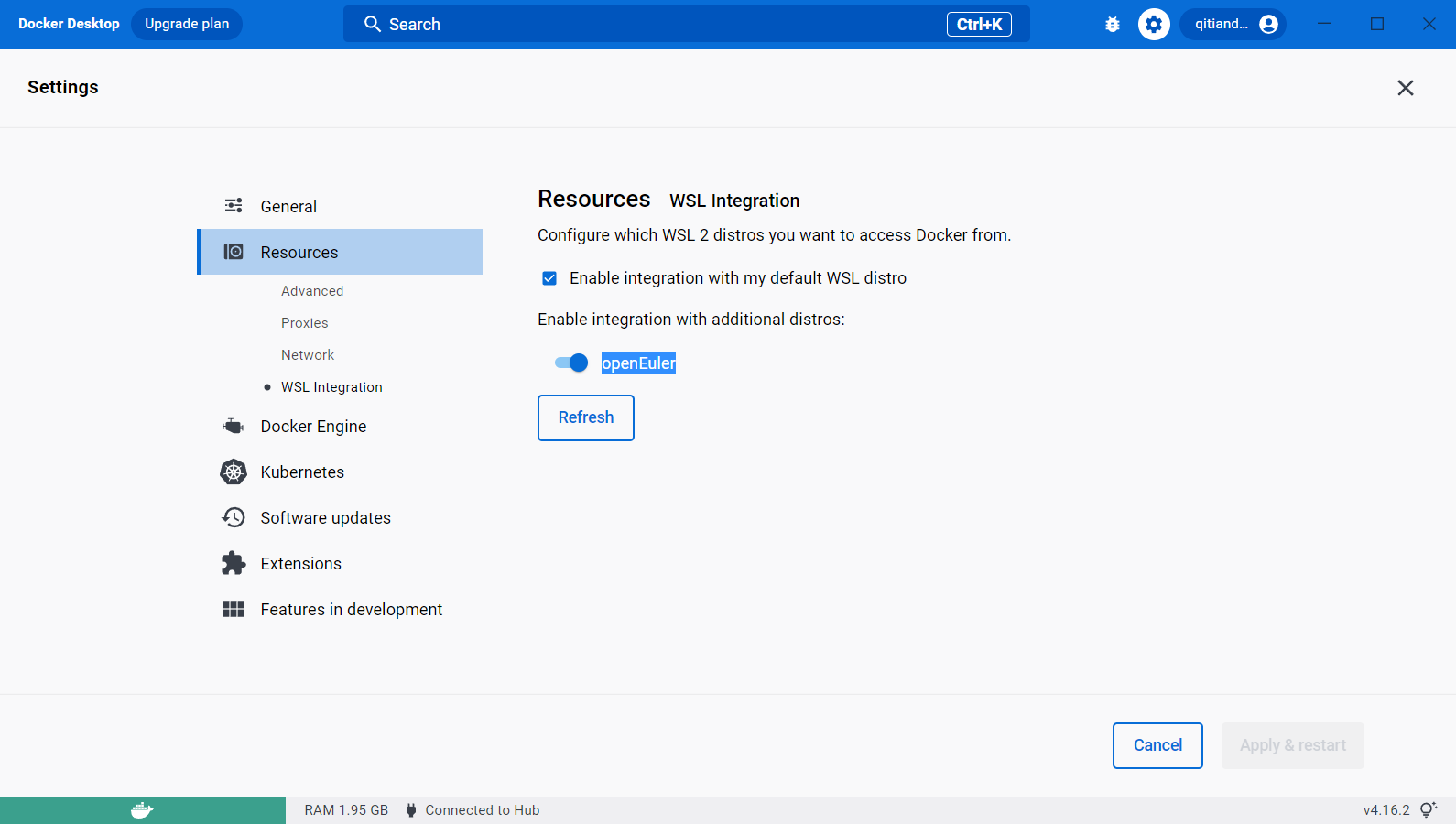Screen dimensions: 1456x824
Task: Click the v4.16.2 version text
Action: point(1386,810)
